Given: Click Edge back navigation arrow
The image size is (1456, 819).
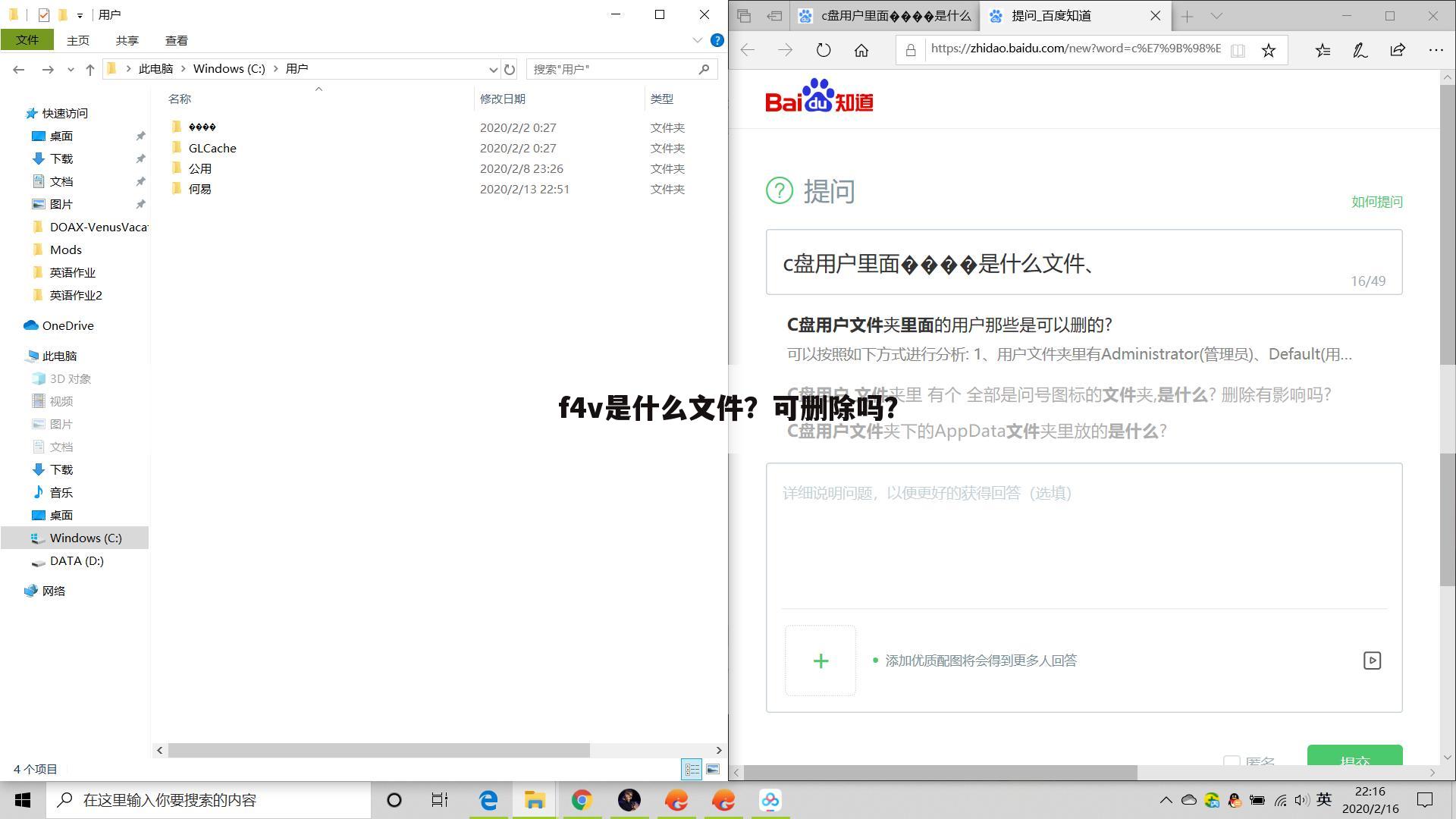Looking at the screenshot, I should 748,51.
